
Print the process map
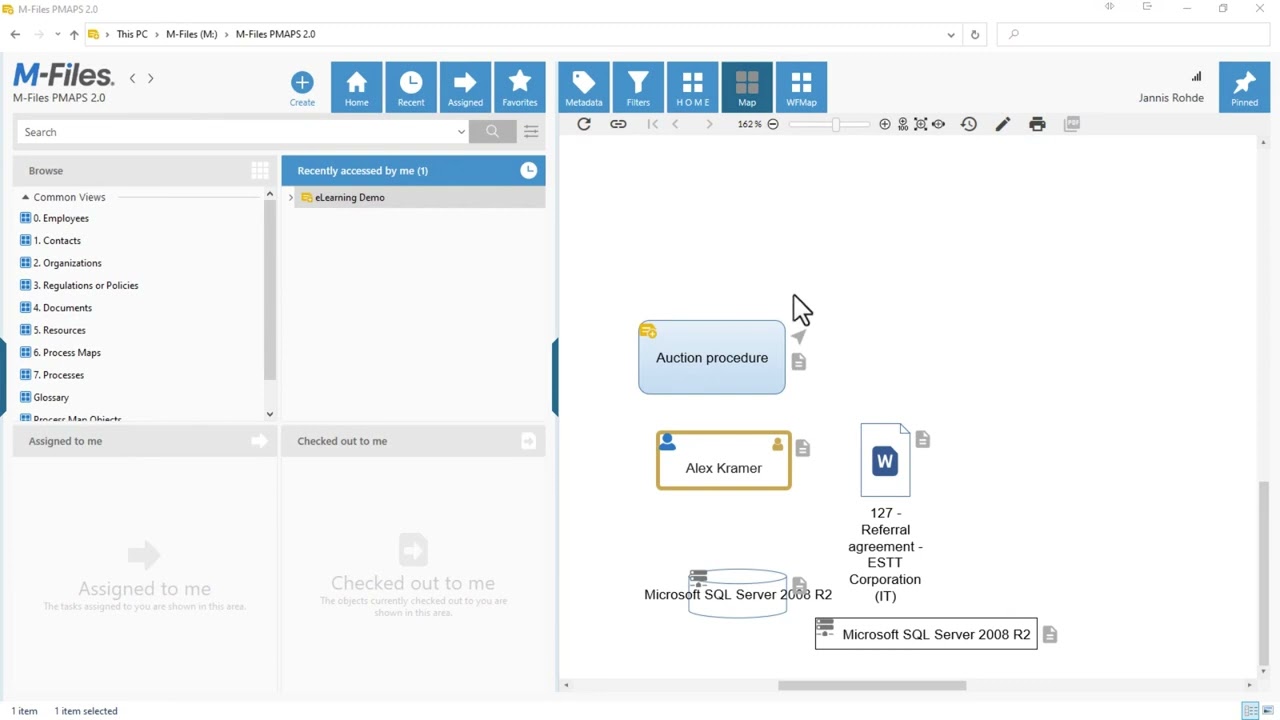tap(1037, 124)
